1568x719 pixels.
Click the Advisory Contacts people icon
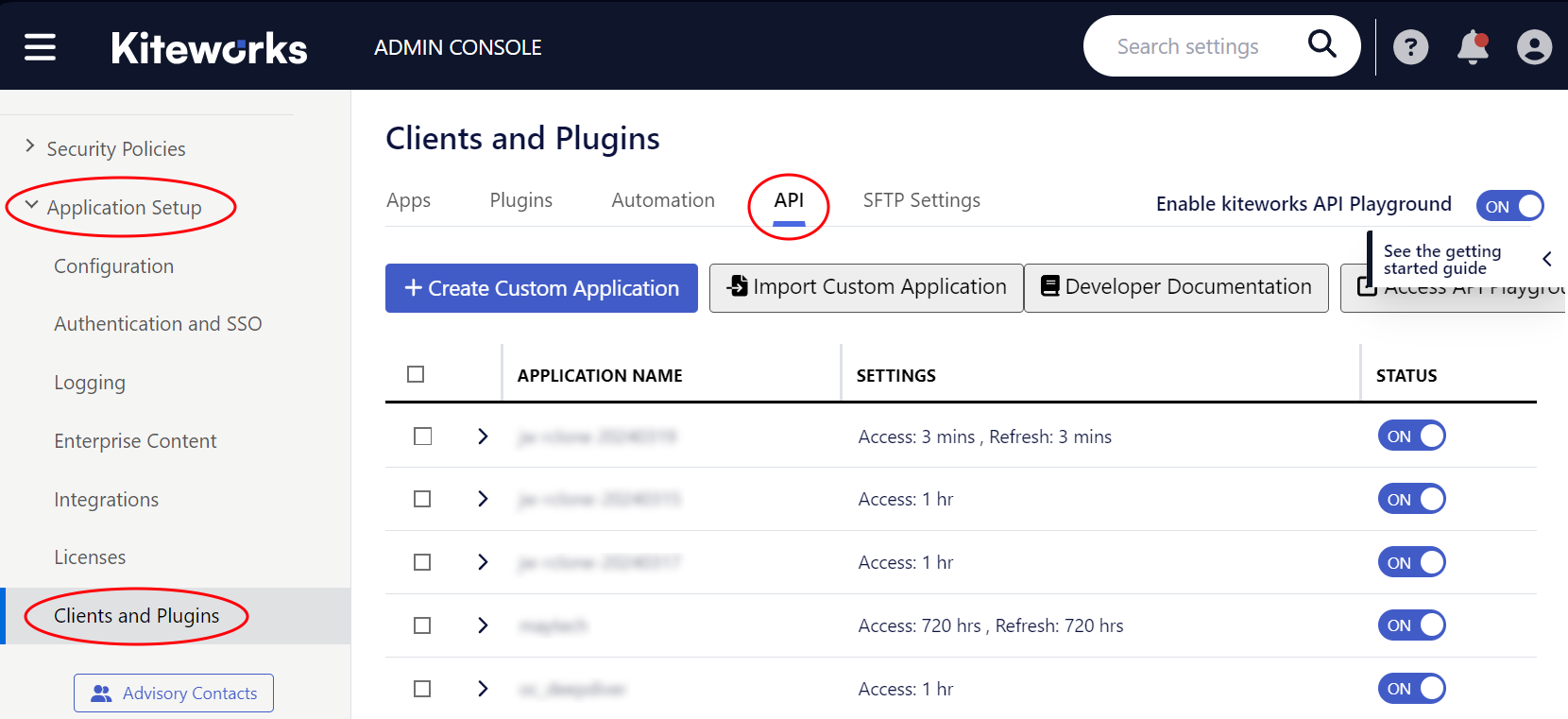click(101, 693)
